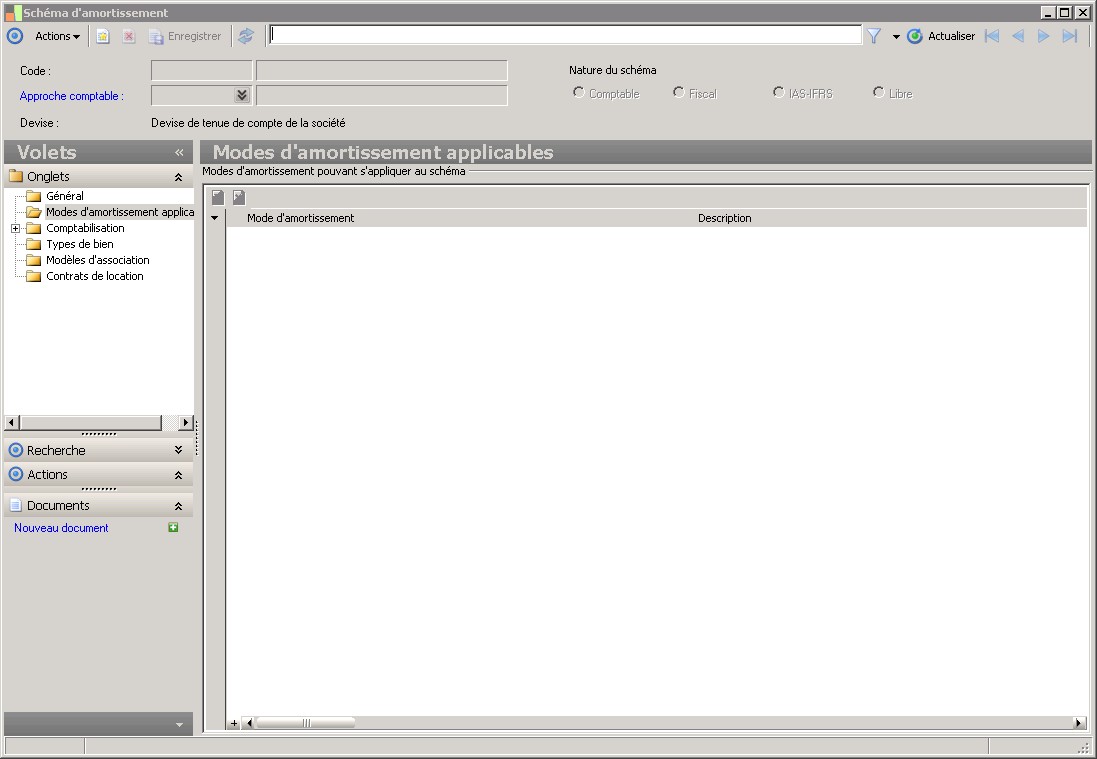Click the Recherche section icon
This screenshot has width=1097, height=759.
click(15, 450)
